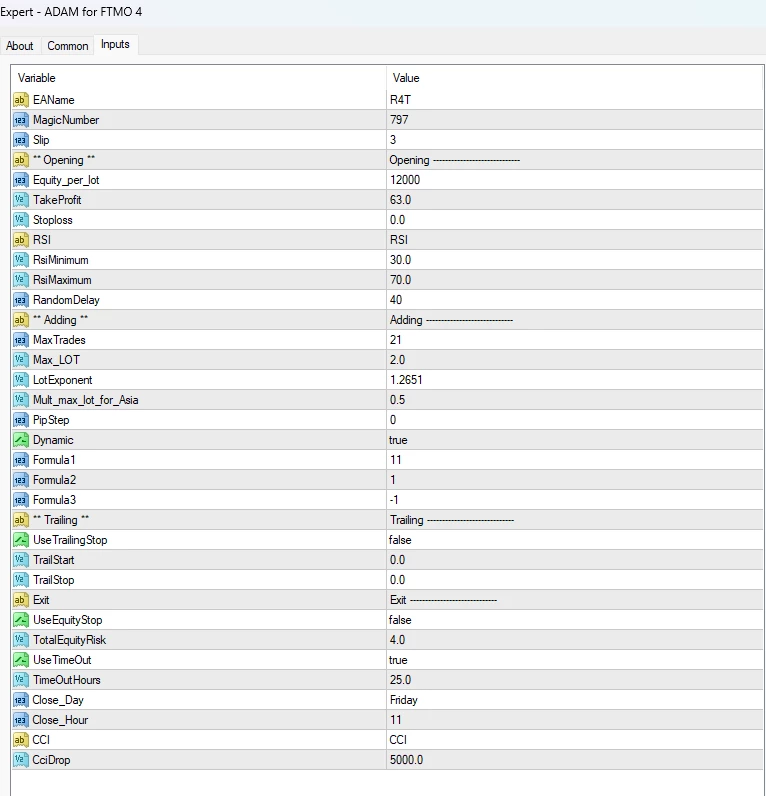Select the Inputs tab
Viewport: 766px width, 796px height.
coord(115,45)
